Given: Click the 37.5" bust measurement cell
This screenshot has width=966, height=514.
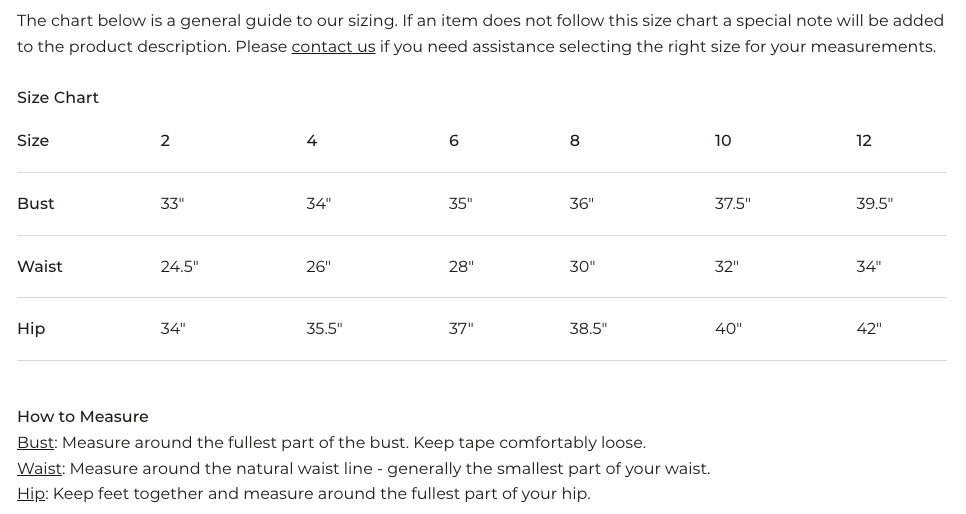Looking at the screenshot, I should click(733, 203).
